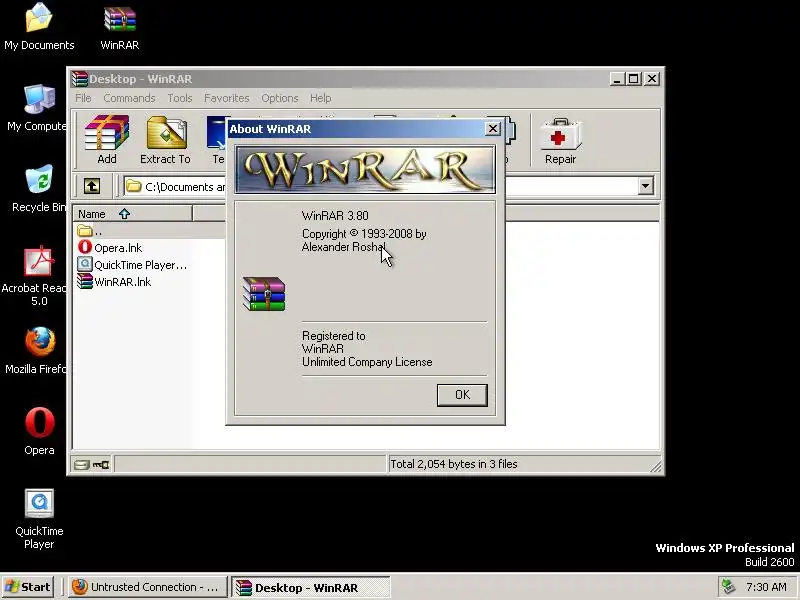800x600 pixels.
Task: Open the Tools menu
Action: (x=180, y=98)
